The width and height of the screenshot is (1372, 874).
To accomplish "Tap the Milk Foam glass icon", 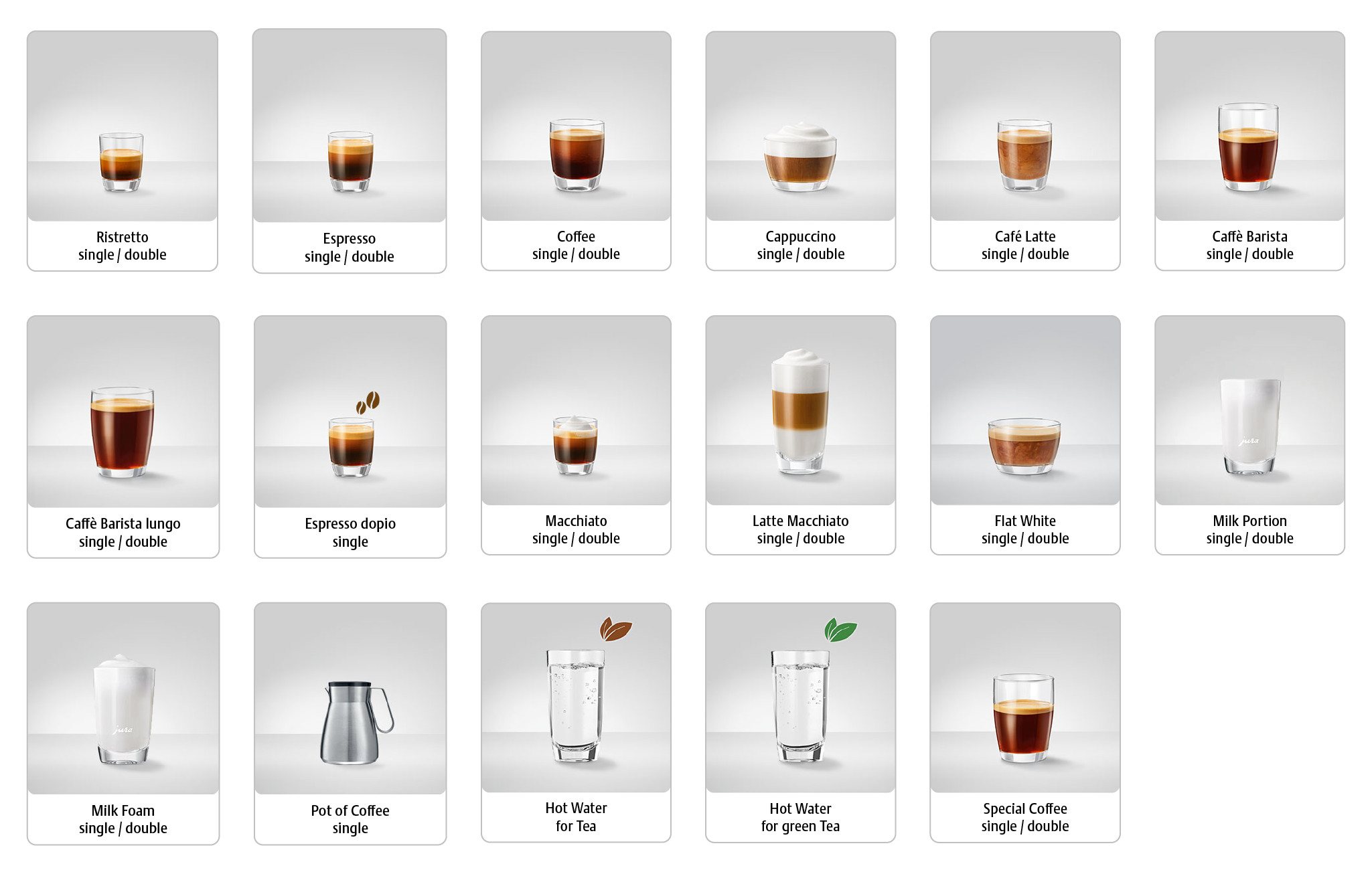I will pyautogui.click(x=124, y=709).
